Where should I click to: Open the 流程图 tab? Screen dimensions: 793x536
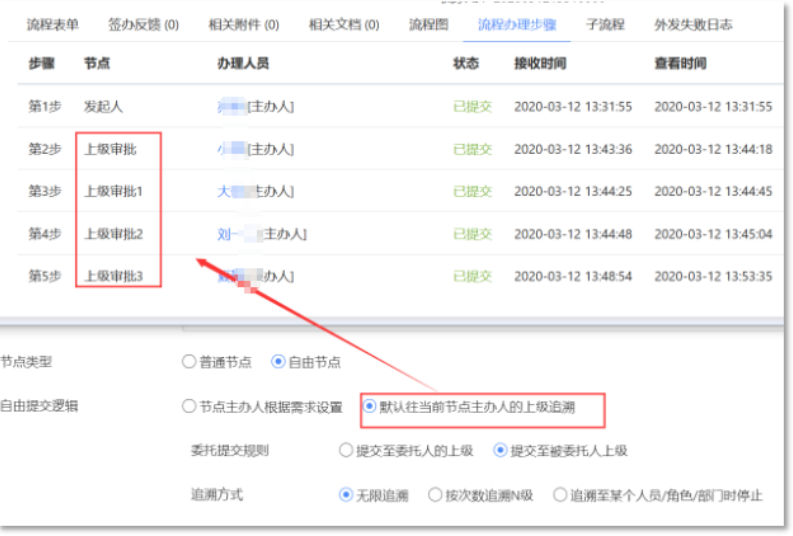pyautogui.click(x=429, y=25)
